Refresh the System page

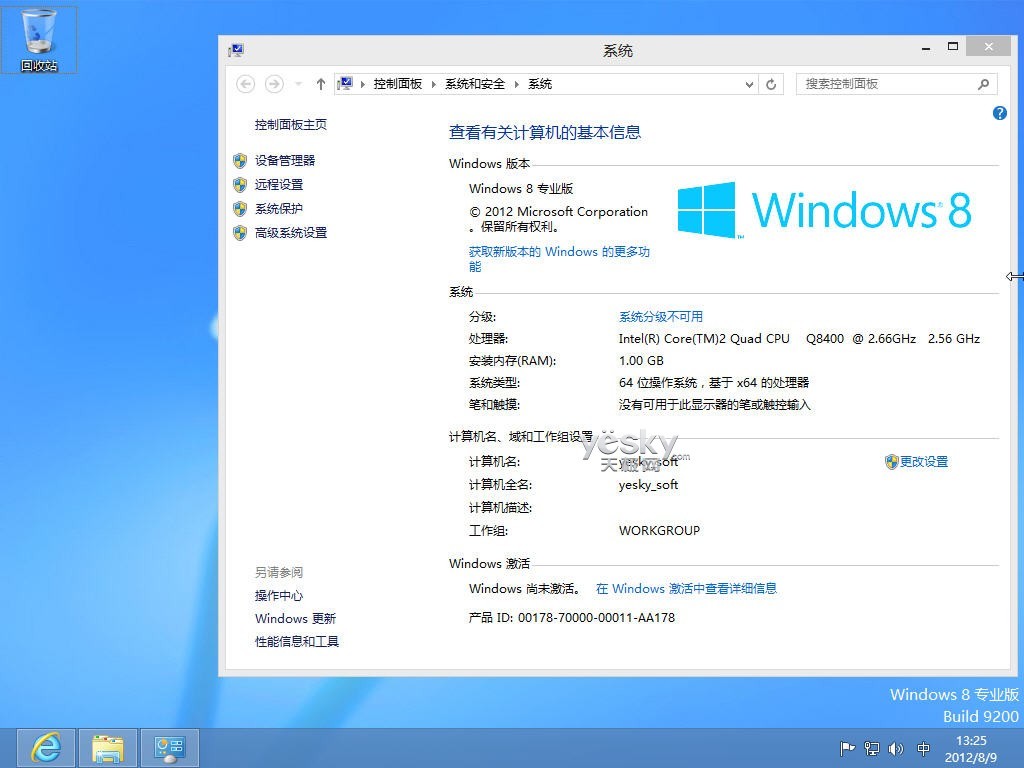771,84
